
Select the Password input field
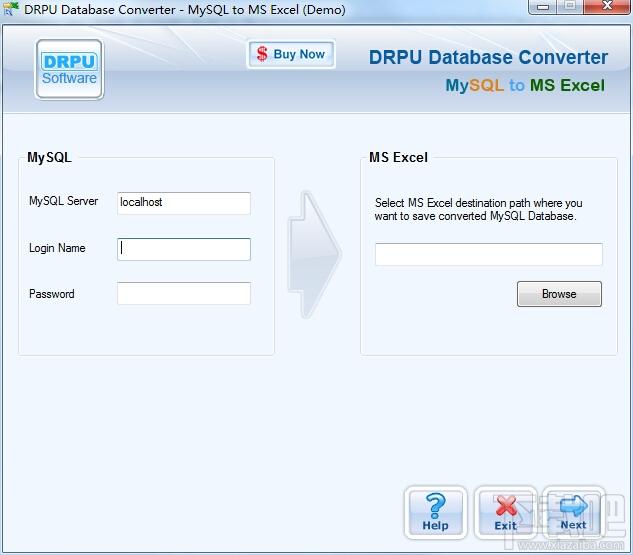184,293
